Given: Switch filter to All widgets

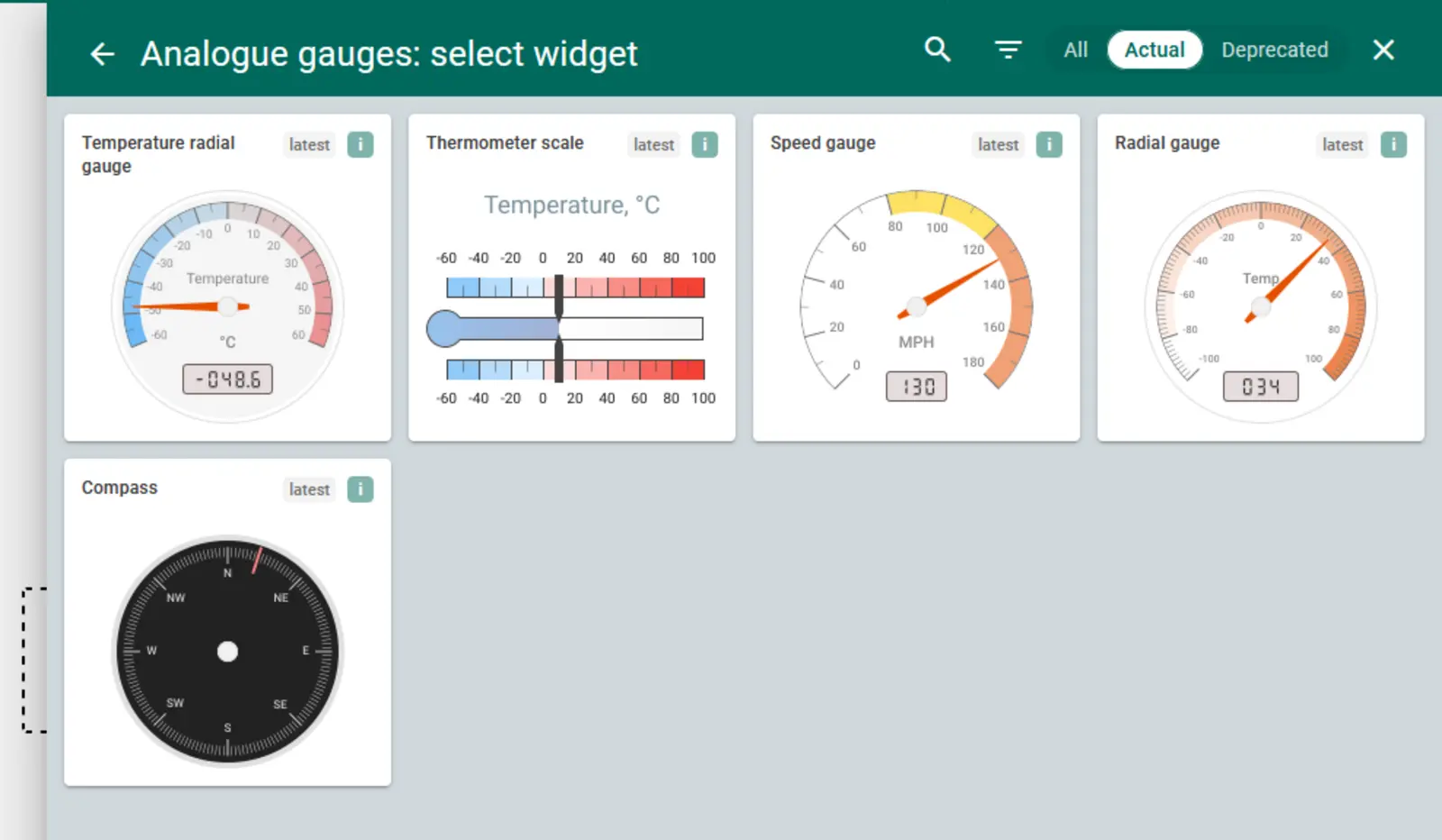Looking at the screenshot, I should (x=1075, y=50).
